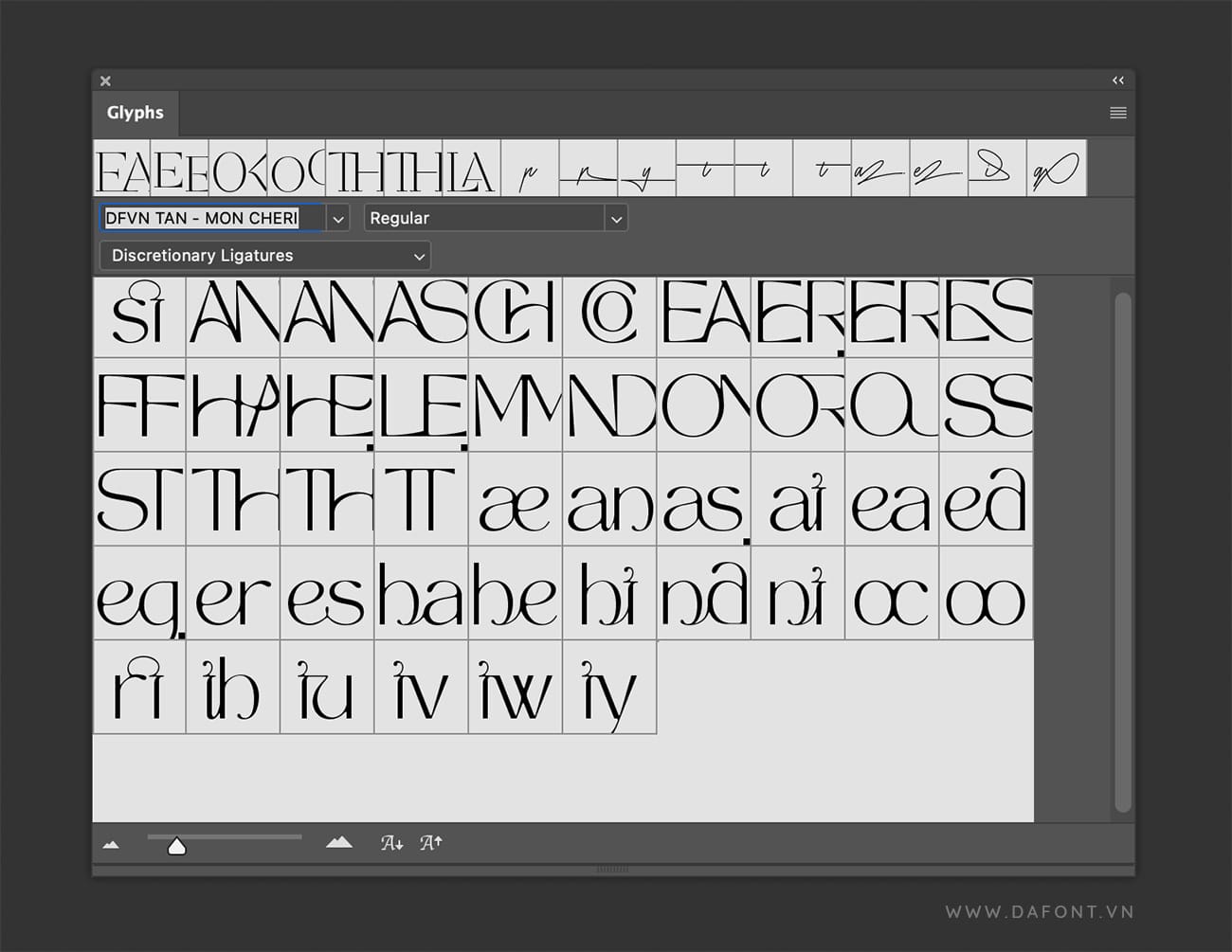Open the Glyphs panel menu
1232x952 pixels.
coord(1117,113)
